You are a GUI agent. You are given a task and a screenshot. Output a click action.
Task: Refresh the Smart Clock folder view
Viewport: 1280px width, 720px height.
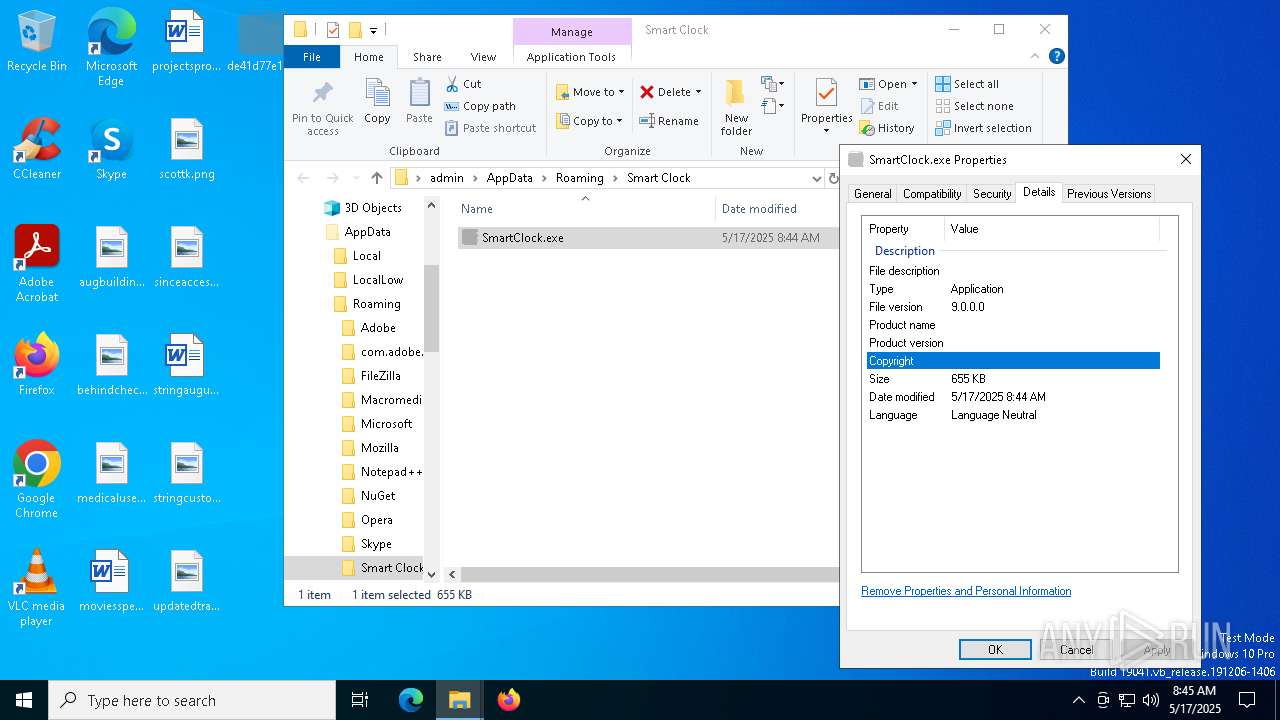pos(833,178)
